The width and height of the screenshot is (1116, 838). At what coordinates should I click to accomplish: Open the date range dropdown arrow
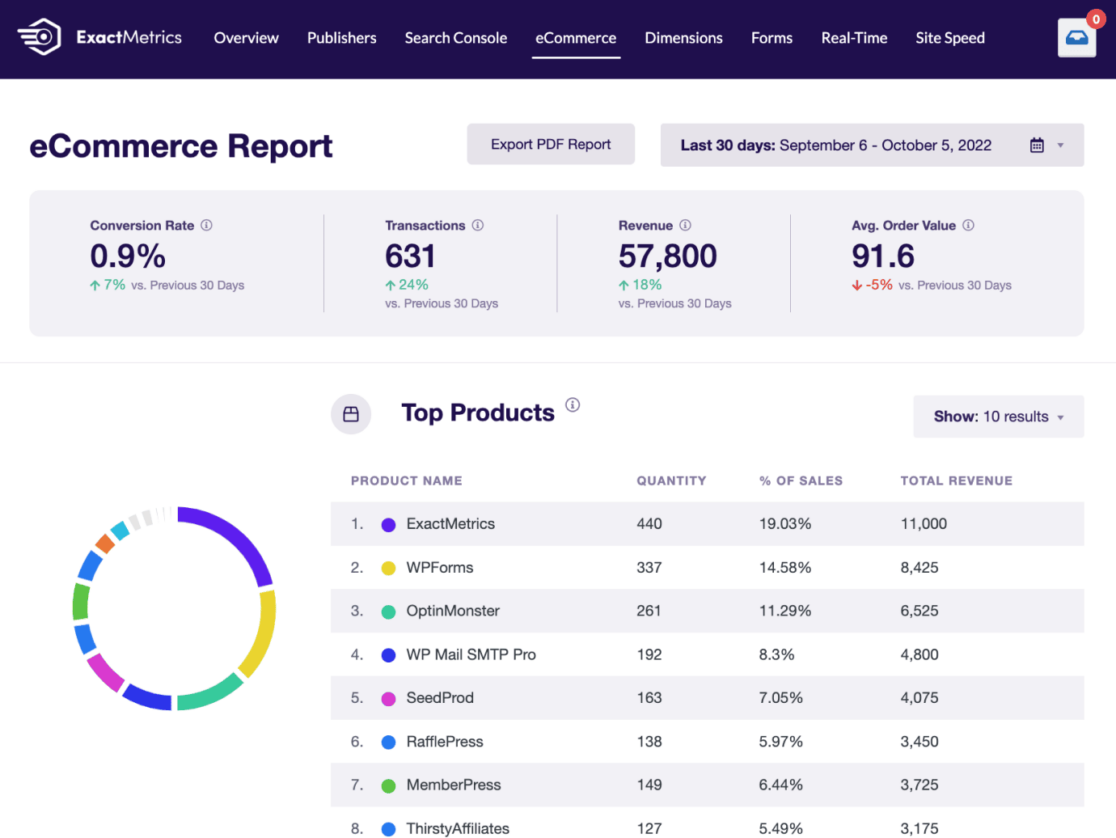click(1060, 145)
